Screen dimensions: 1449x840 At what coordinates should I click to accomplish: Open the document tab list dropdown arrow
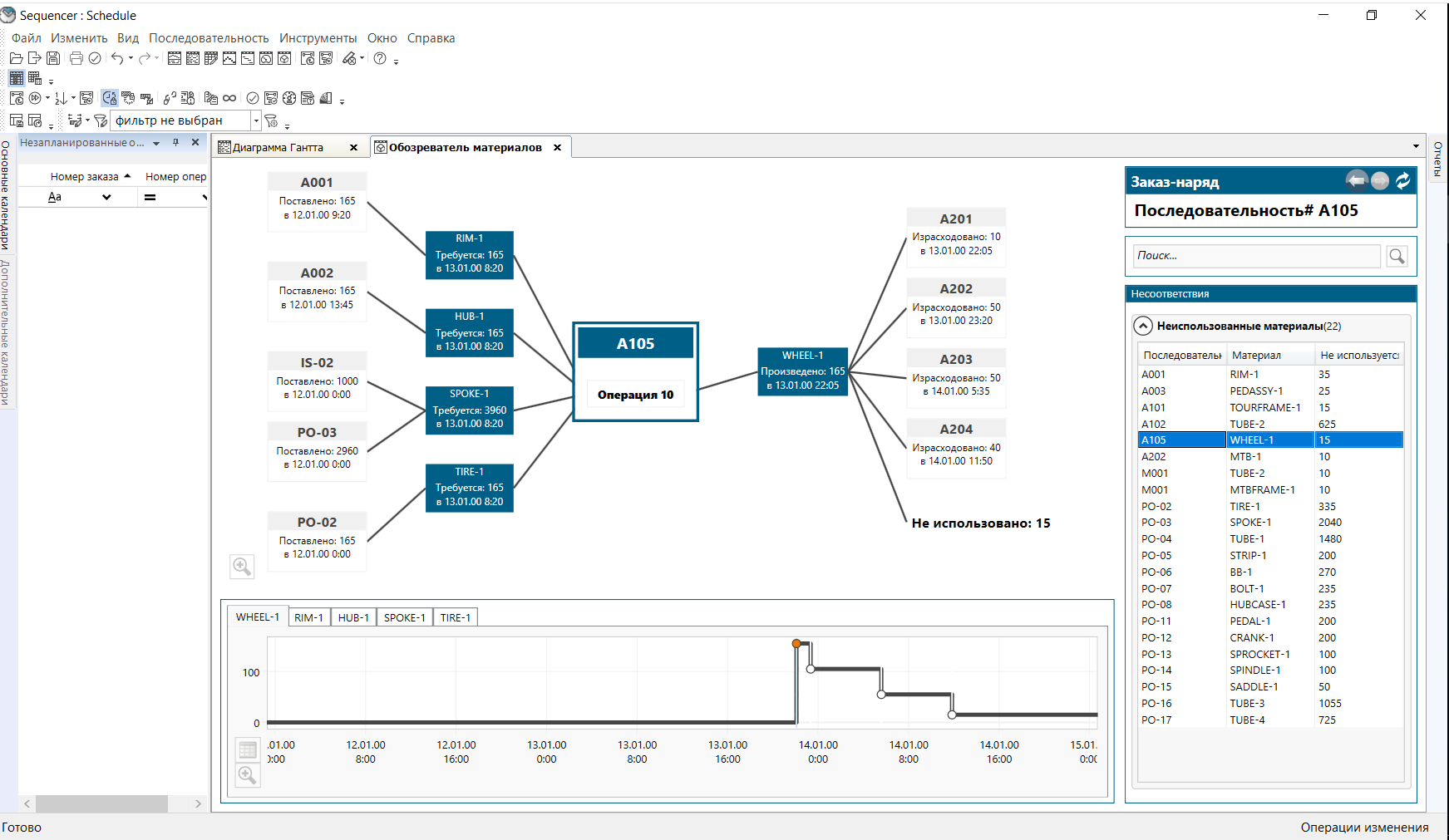(x=1417, y=146)
